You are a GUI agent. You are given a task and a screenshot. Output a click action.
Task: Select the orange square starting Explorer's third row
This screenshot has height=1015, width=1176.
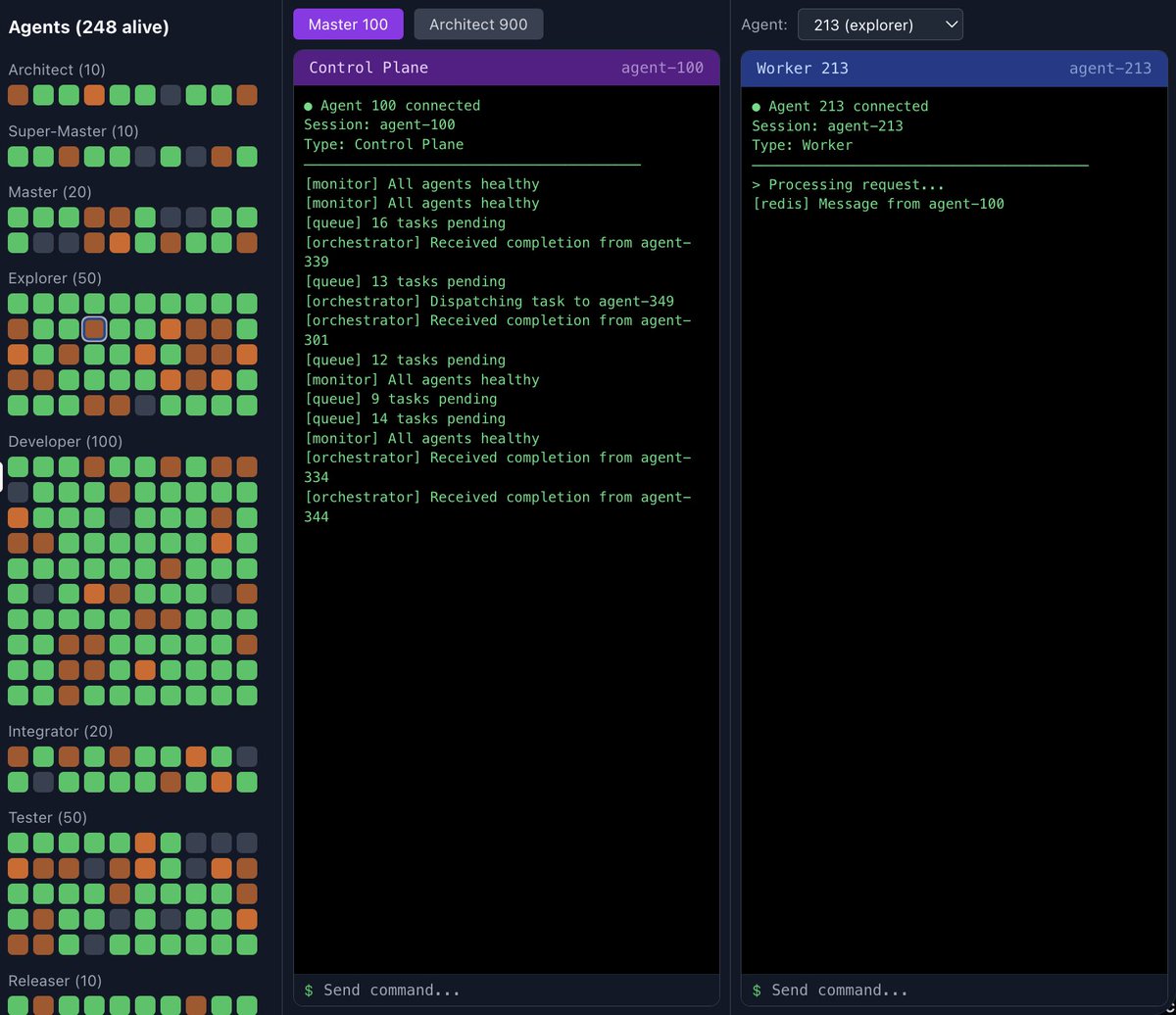[x=18, y=355]
